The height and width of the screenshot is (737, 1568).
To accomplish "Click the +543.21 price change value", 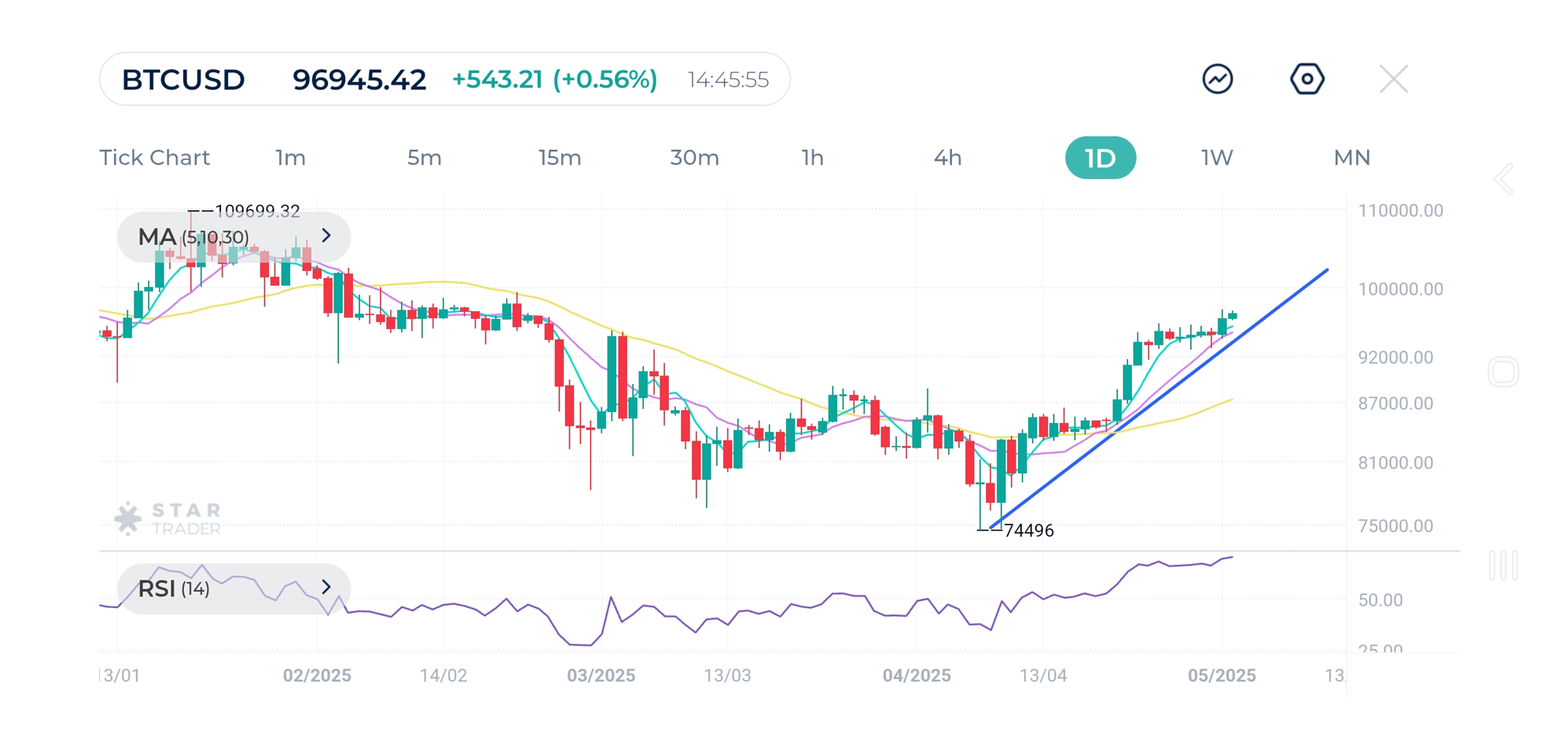I will point(497,78).
